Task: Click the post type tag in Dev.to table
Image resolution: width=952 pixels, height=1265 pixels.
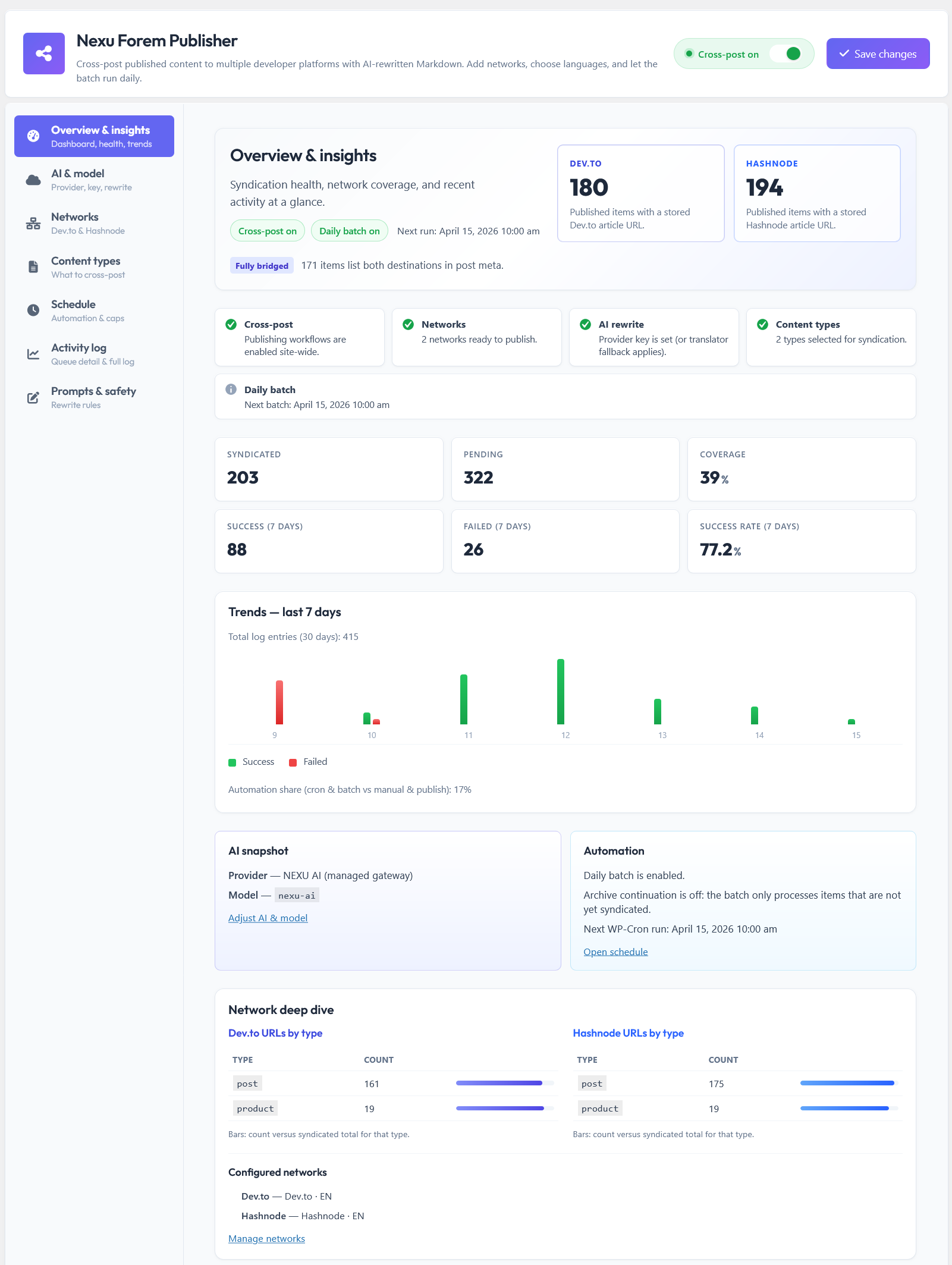Action: coord(247,1083)
